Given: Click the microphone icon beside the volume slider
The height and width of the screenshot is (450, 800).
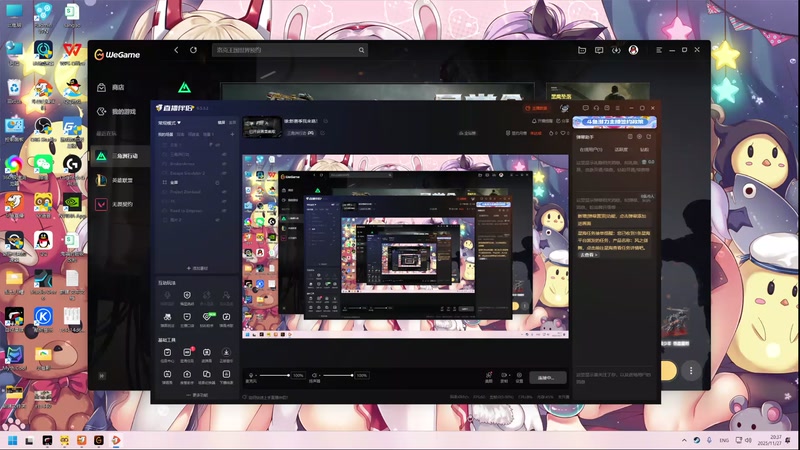Looking at the screenshot, I should pyautogui.click(x=251, y=376).
